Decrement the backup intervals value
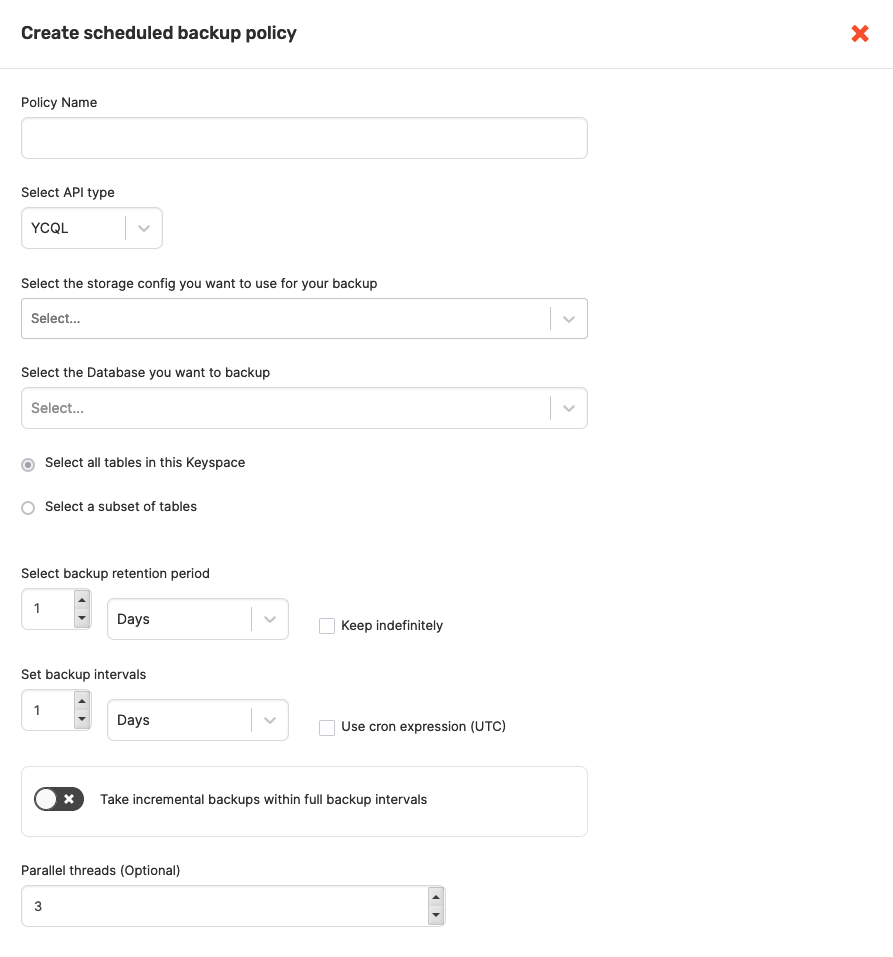This screenshot has width=893, height=957. click(x=83, y=717)
